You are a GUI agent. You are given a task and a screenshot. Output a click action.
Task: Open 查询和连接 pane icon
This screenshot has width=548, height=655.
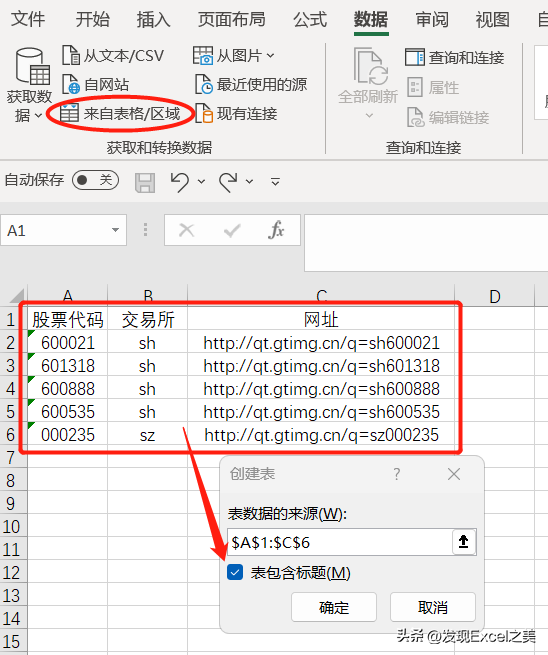415,57
